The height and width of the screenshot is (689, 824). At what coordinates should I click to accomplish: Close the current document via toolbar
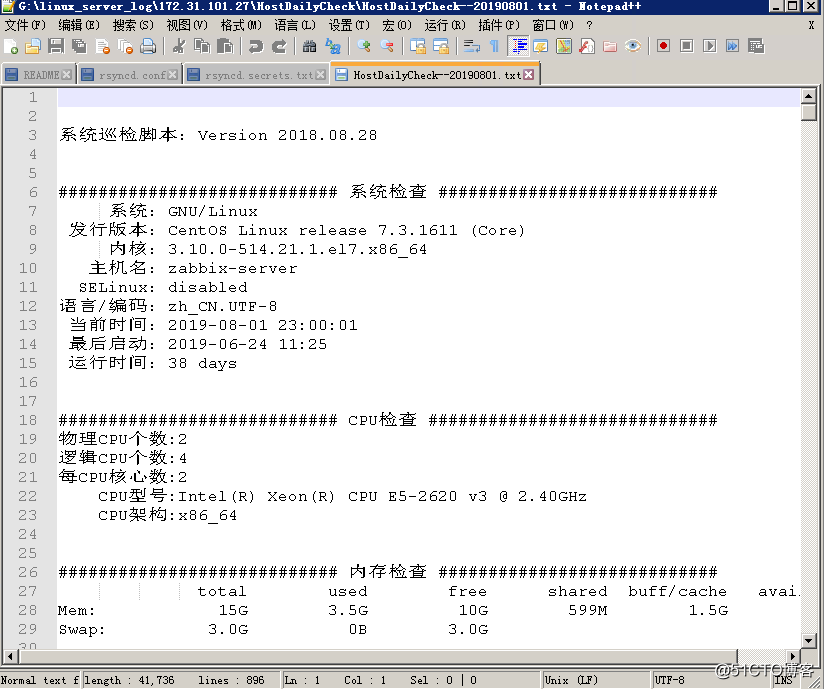click(x=102, y=46)
